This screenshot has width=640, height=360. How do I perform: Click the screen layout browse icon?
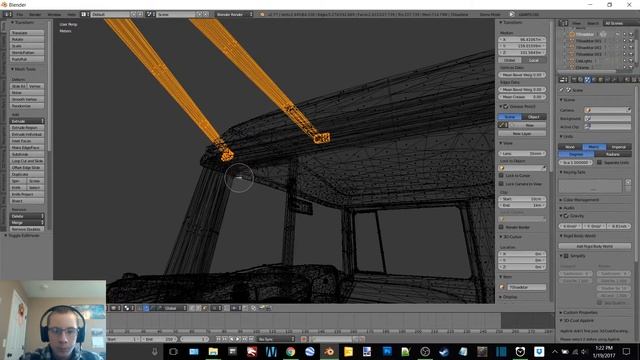click(85, 14)
